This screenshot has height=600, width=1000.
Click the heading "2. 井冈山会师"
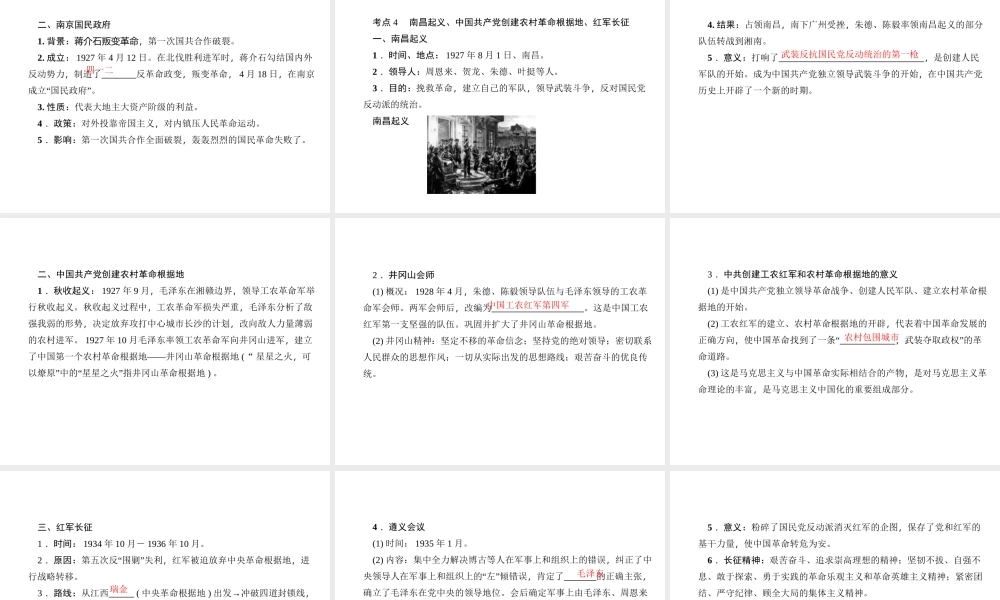404,275
